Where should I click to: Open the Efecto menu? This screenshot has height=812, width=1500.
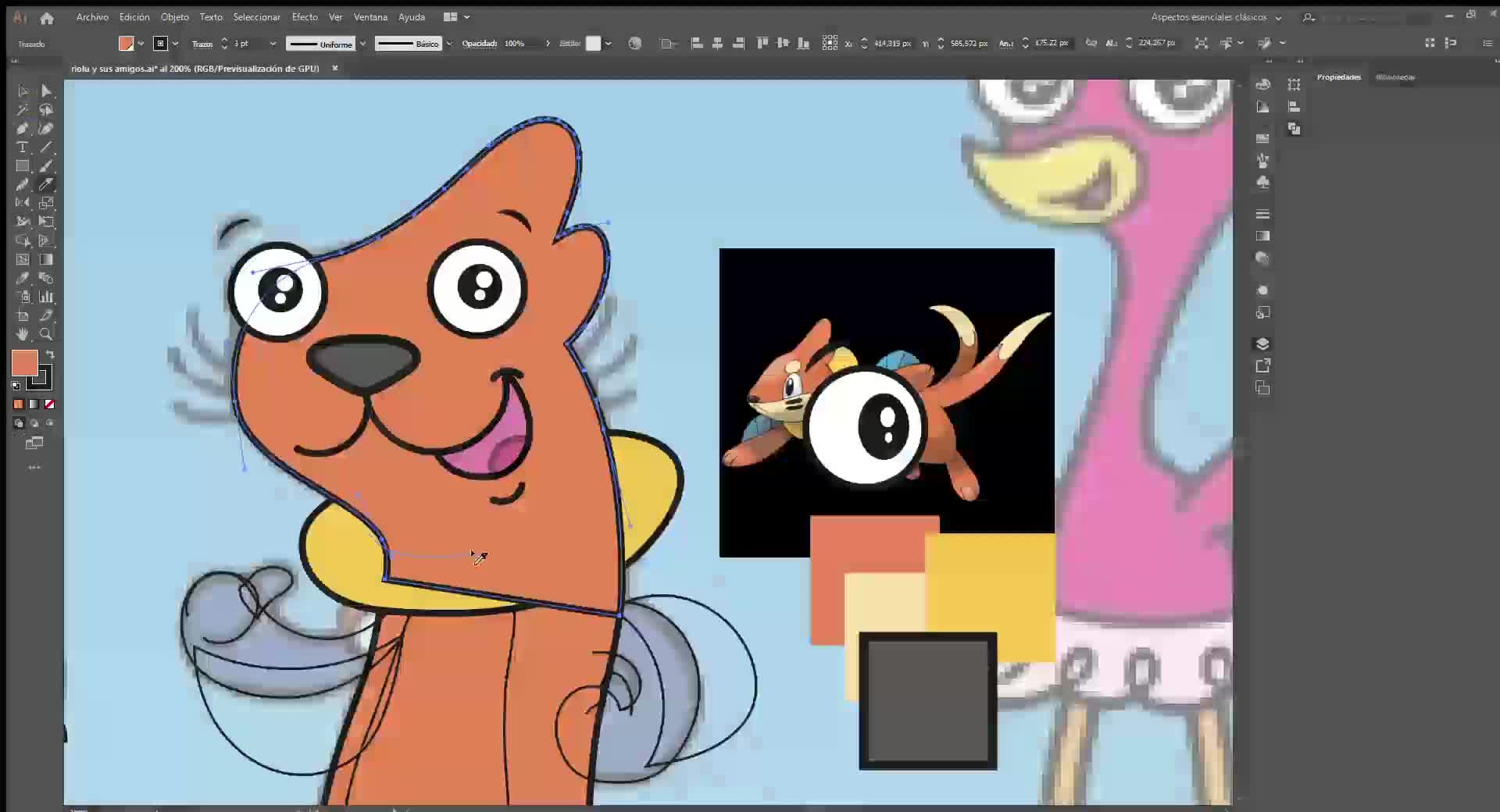pyautogui.click(x=305, y=17)
